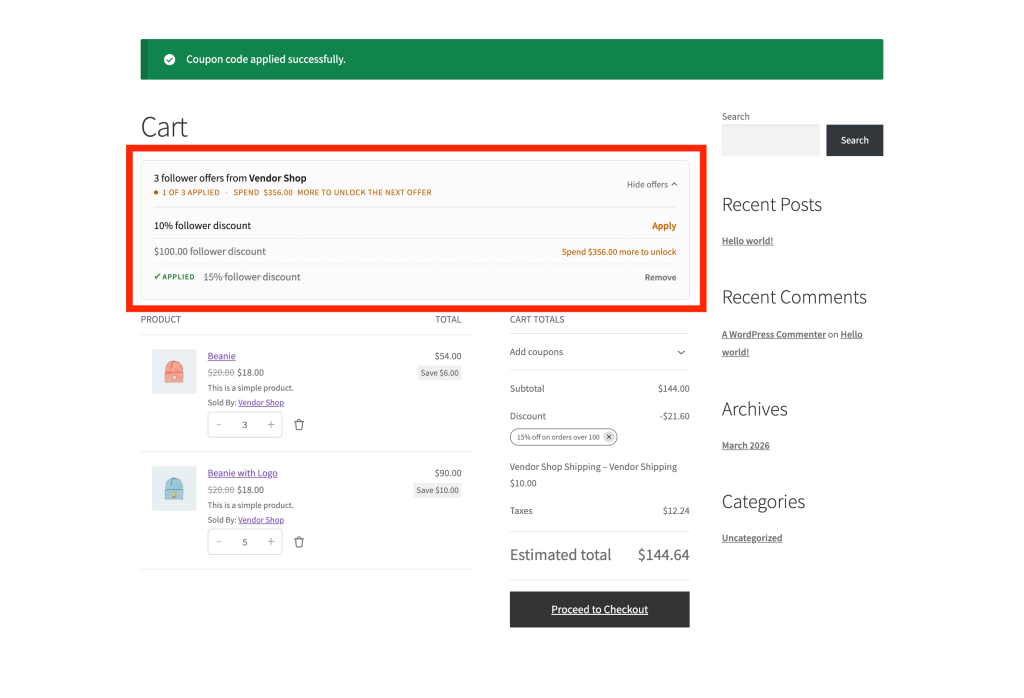Apply the 10% follower discount
The height and width of the screenshot is (698, 1024).
664,226
